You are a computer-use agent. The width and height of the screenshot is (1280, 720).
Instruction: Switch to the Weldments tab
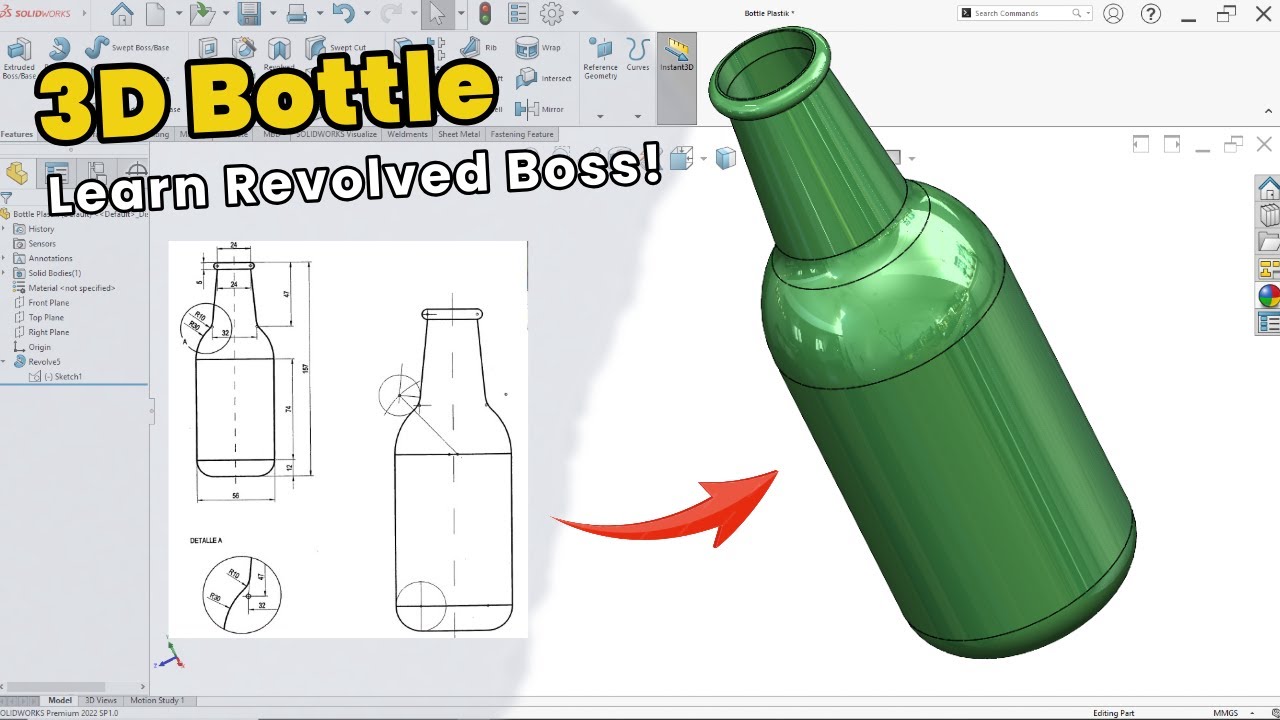407,134
